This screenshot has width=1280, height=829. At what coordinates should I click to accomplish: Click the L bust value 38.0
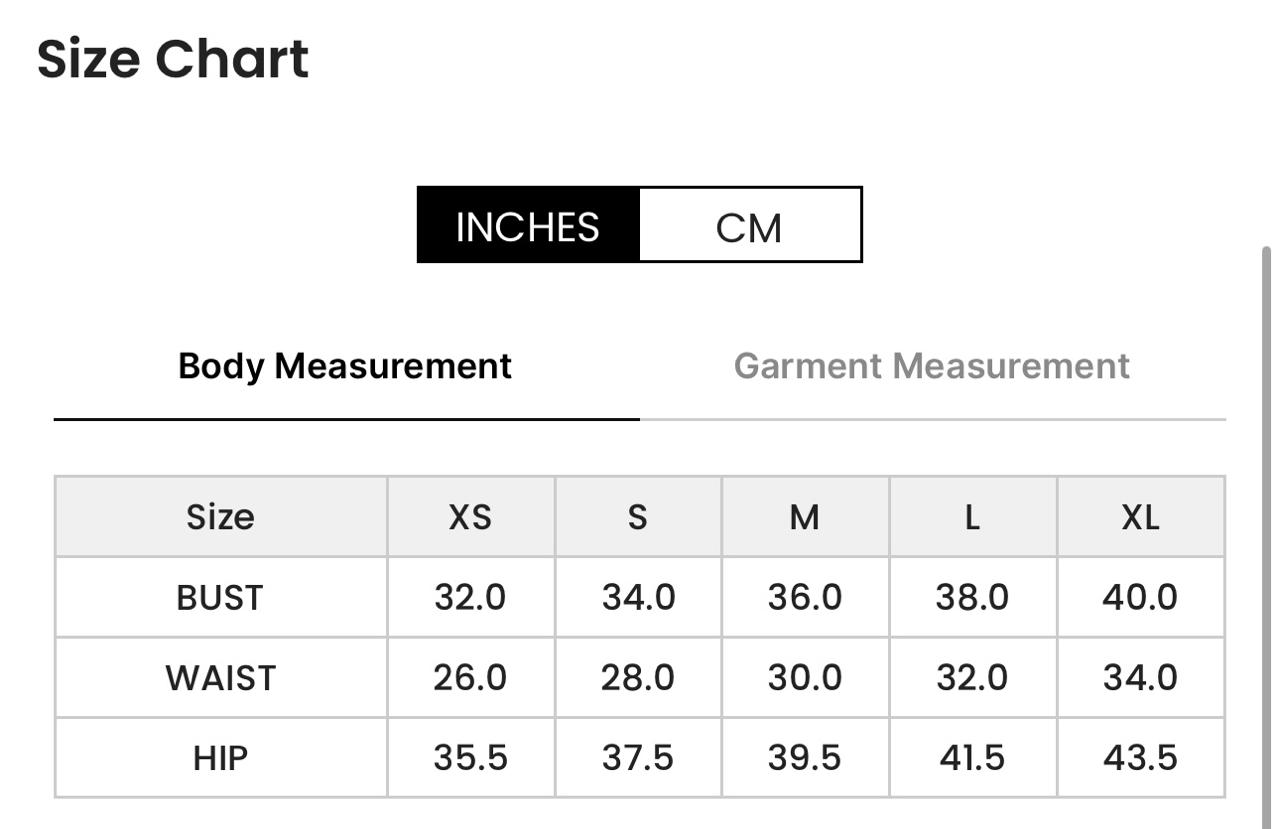point(972,597)
